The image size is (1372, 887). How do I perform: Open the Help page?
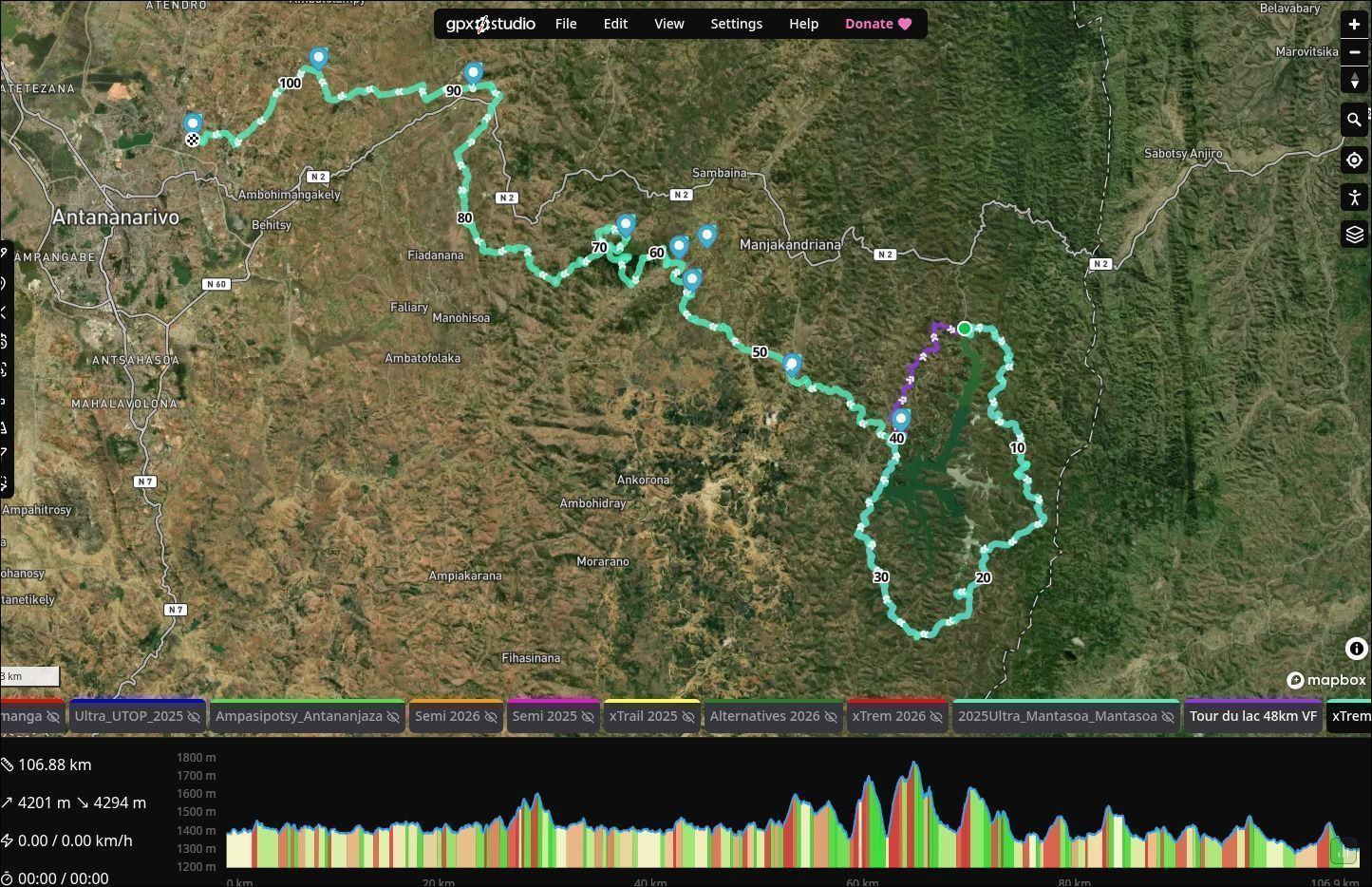pos(803,24)
